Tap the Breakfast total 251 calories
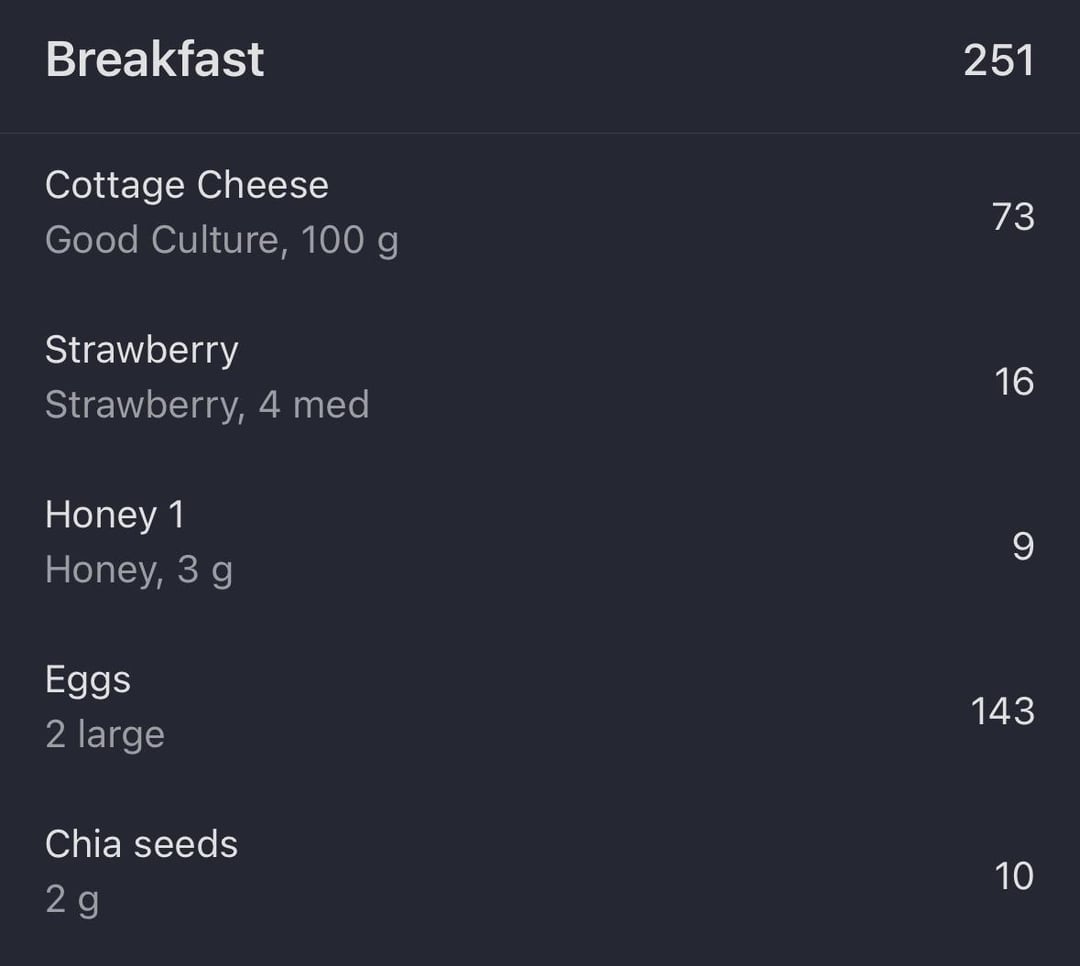The height and width of the screenshot is (966, 1080). point(999,61)
